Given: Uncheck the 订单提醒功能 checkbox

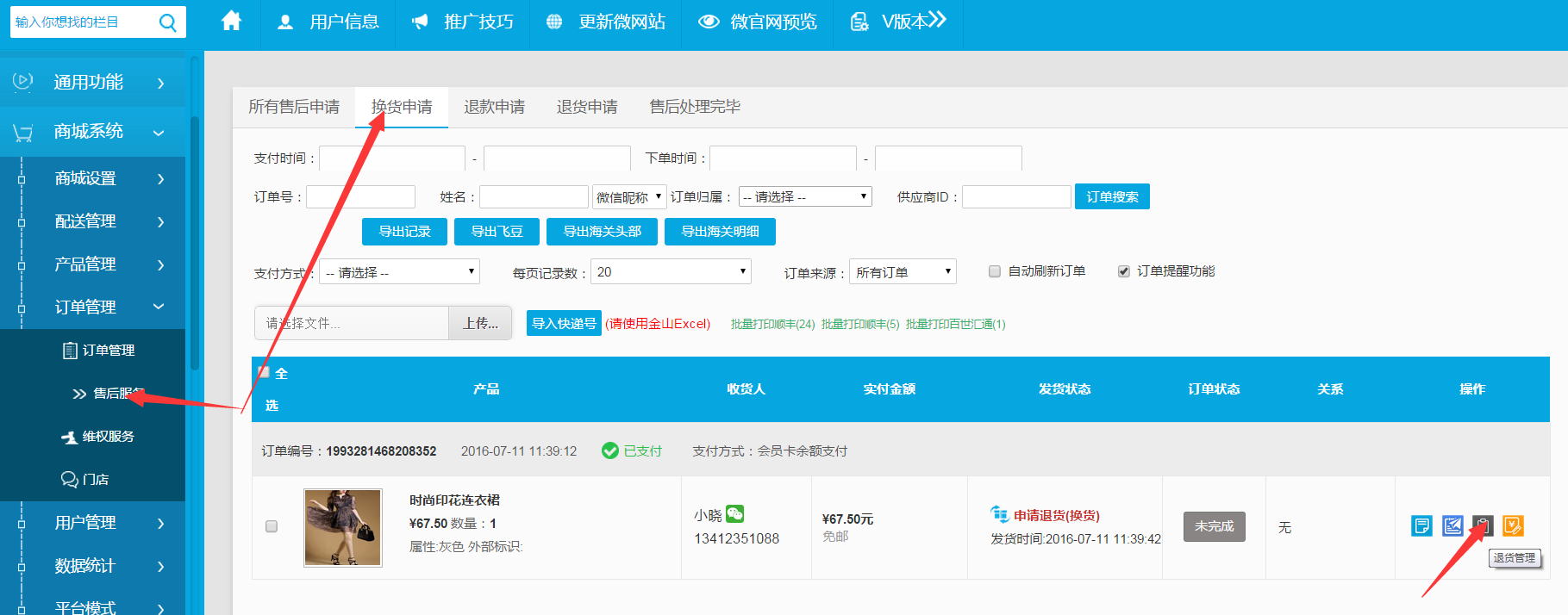Looking at the screenshot, I should pos(1123,271).
